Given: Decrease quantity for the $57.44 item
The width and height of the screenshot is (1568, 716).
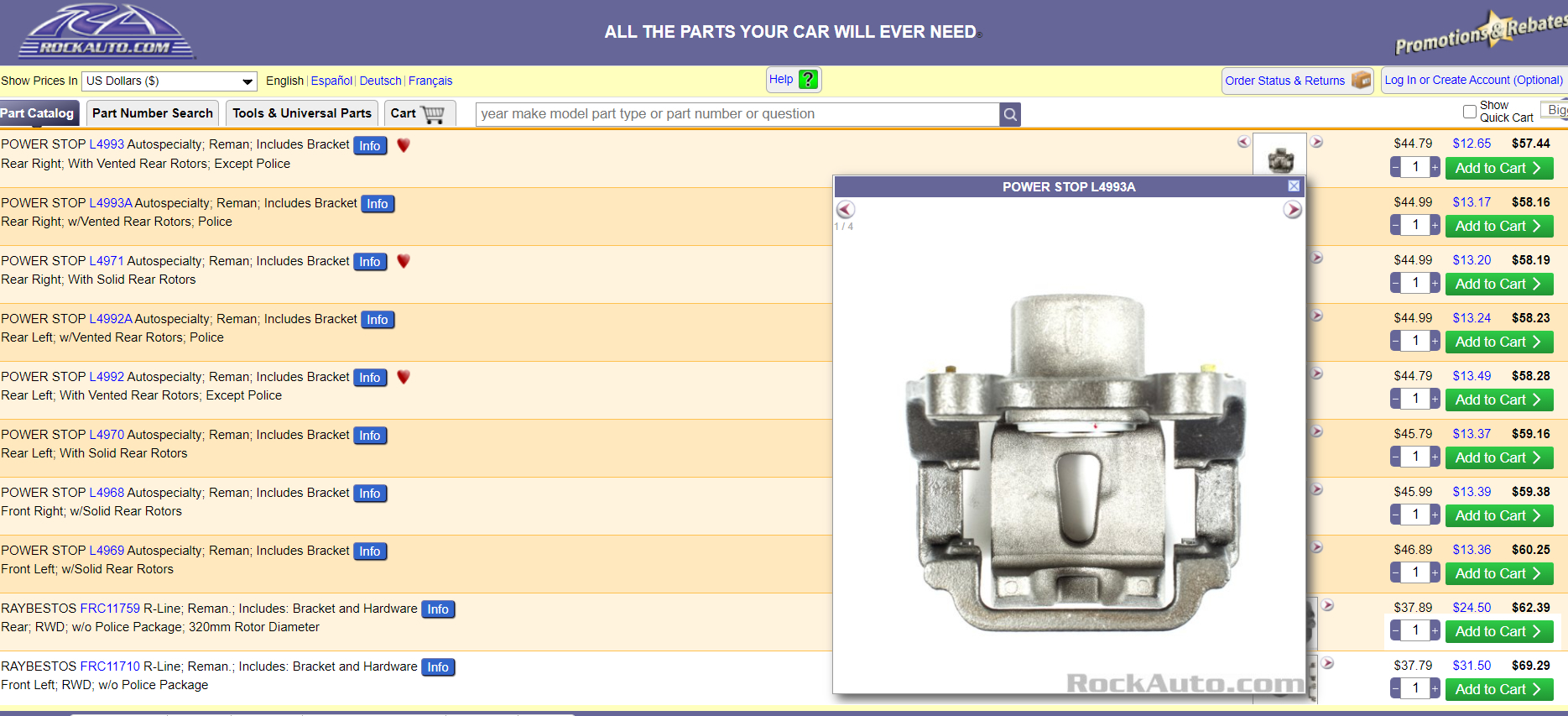Looking at the screenshot, I should point(1395,167).
